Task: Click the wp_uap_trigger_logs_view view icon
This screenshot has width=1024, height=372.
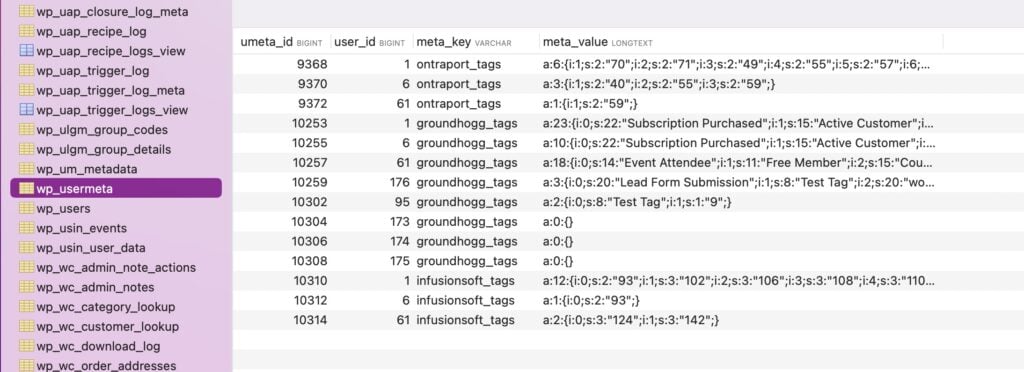Action: [27, 110]
